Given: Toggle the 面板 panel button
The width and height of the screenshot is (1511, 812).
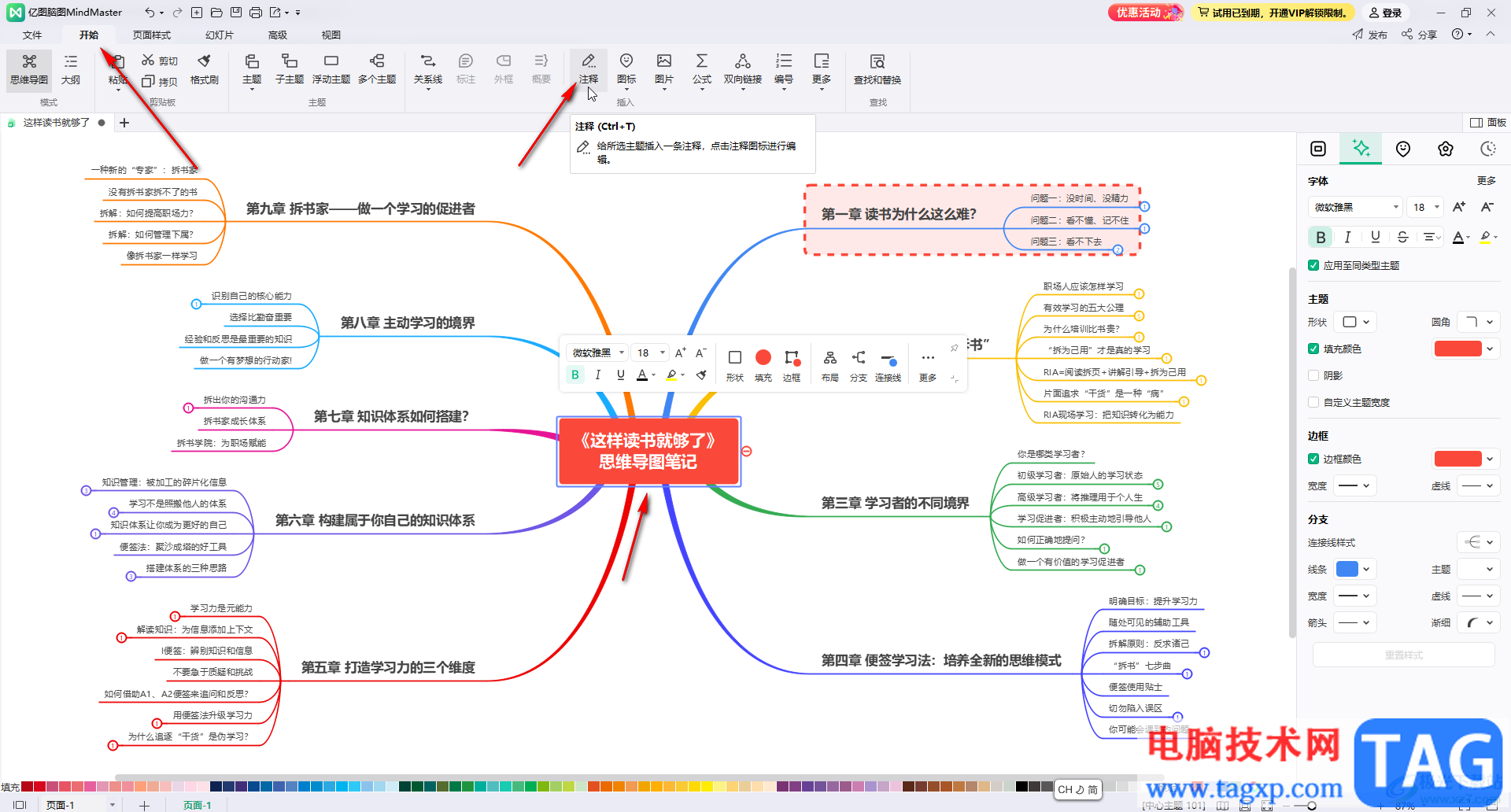Looking at the screenshot, I should pyautogui.click(x=1488, y=123).
